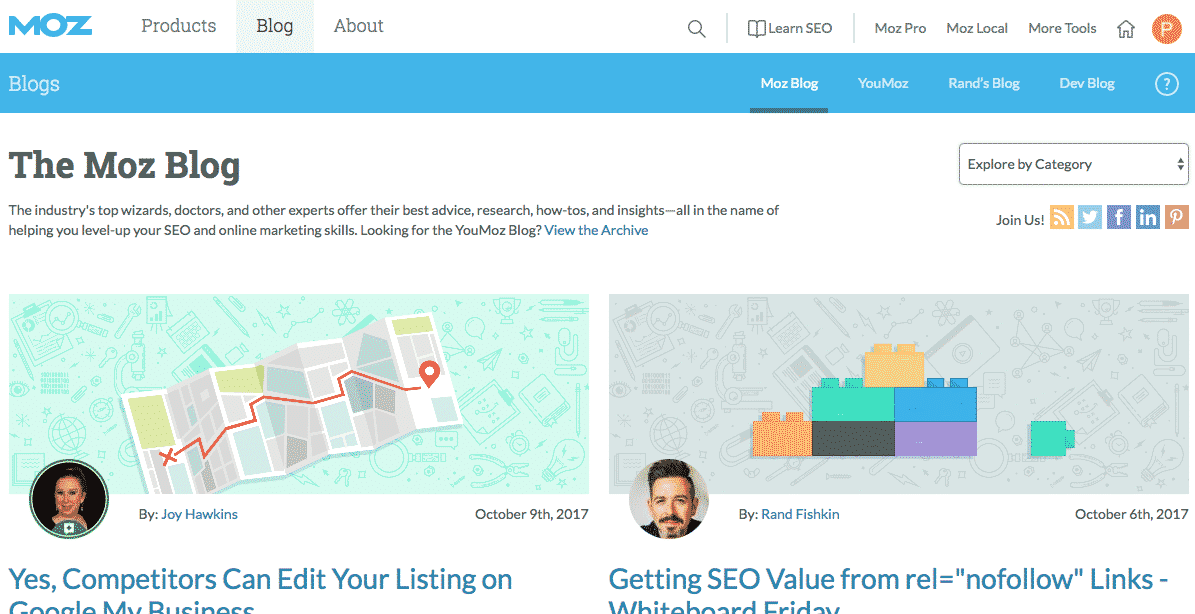Click the map illustration post thumbnail
1195x614 pixels.
299,394
